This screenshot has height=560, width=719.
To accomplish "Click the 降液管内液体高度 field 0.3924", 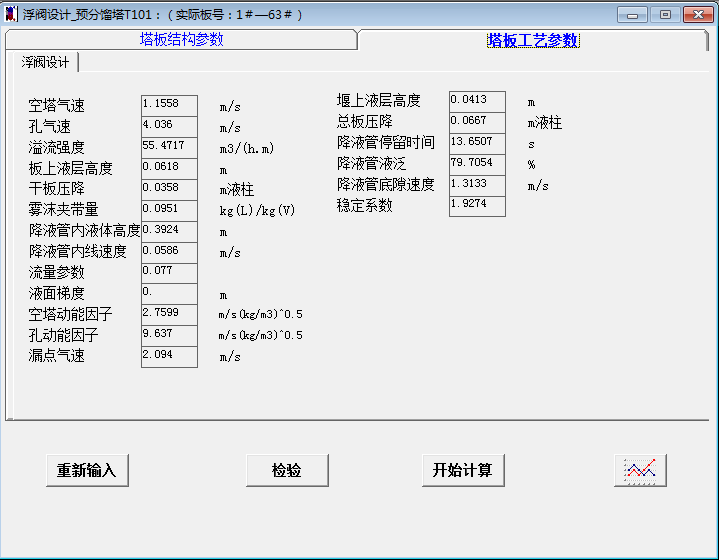I will pyautogui.click(x=169, y=232).
